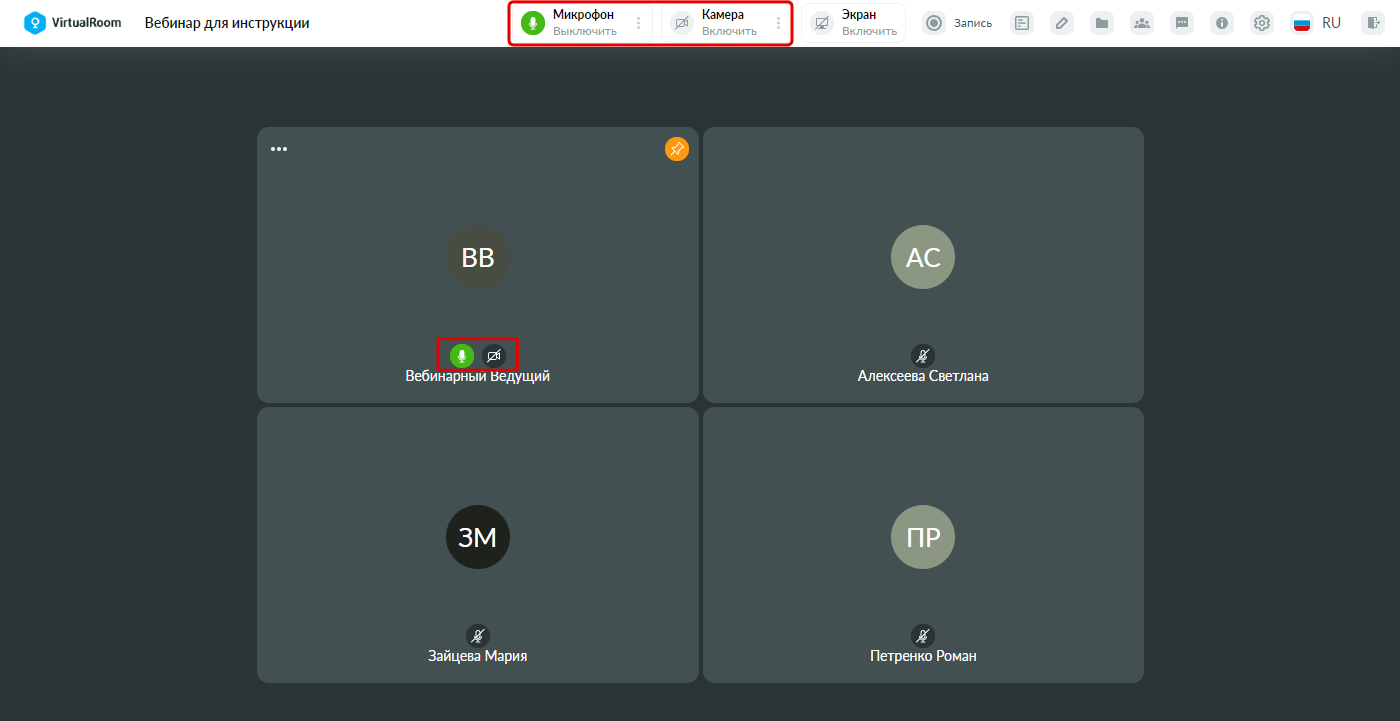Click muted mic icon of Зайцева Мария
This screenshot has height=721, width=1400.
coord(478,635)
